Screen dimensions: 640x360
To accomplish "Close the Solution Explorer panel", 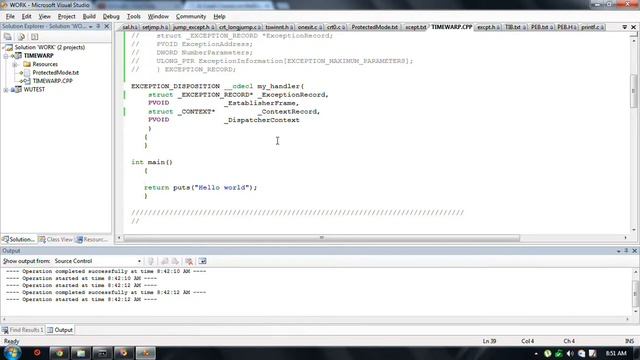I will (x=107, y=27).
